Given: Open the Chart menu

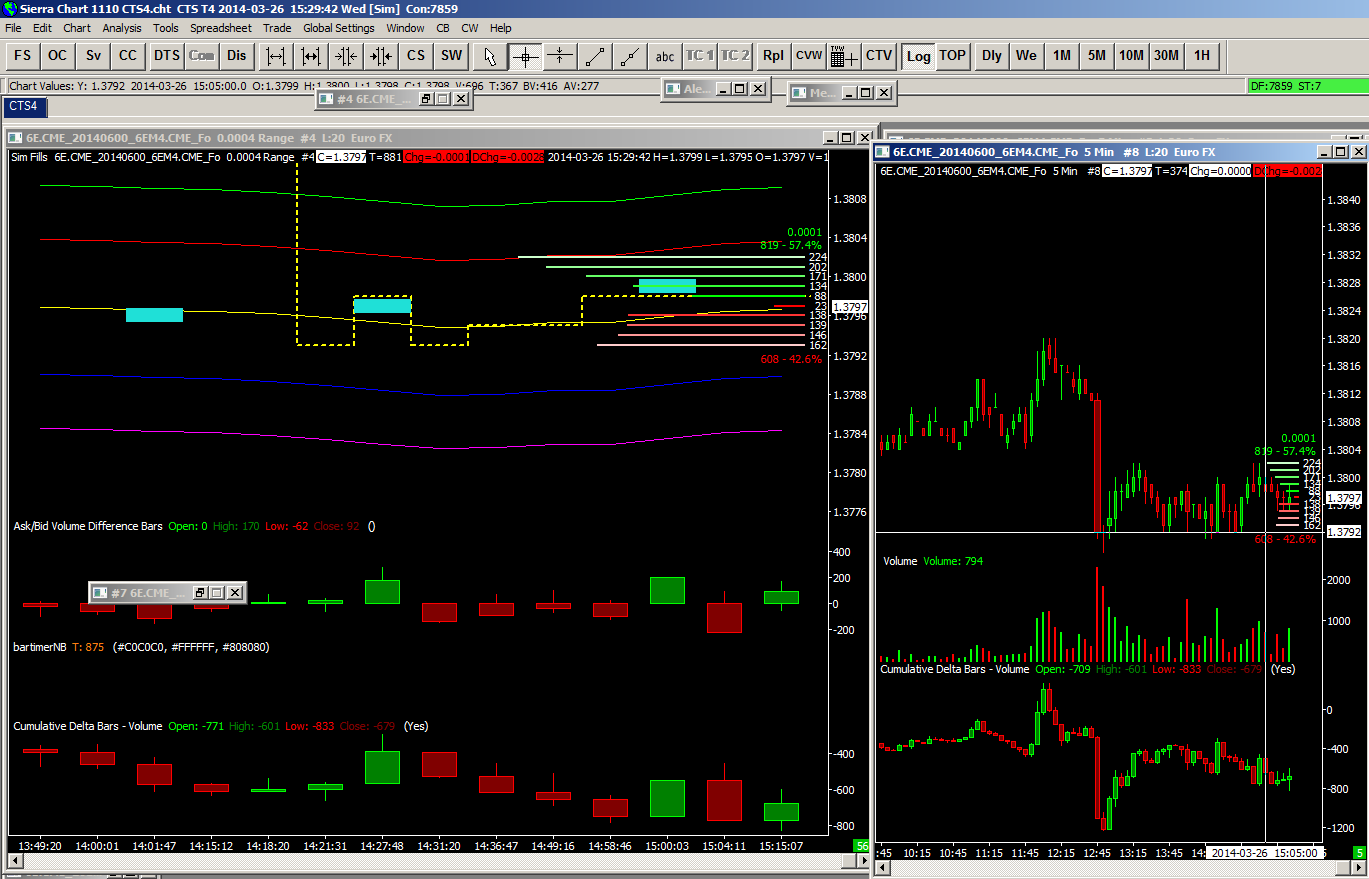Looking at the screenshot, I should click(77, 28).
